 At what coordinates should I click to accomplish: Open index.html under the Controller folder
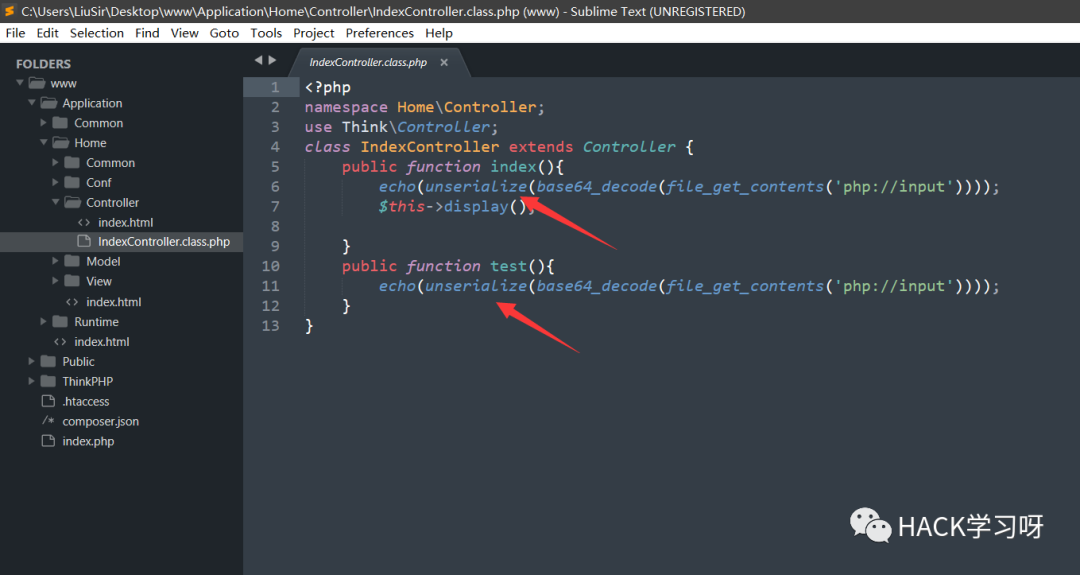pos(125,222)
